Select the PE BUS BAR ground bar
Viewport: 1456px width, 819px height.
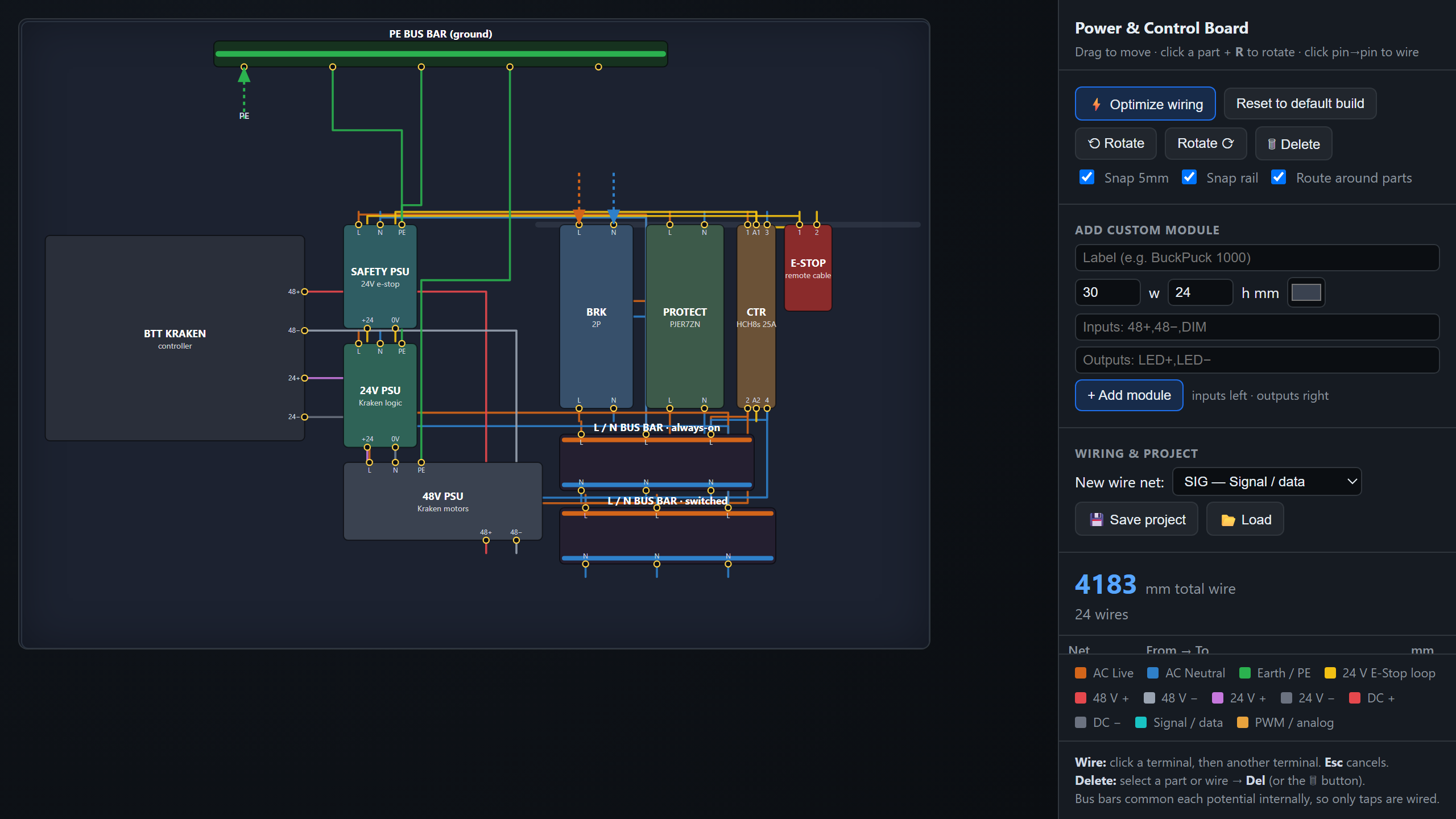pos(441,53)
